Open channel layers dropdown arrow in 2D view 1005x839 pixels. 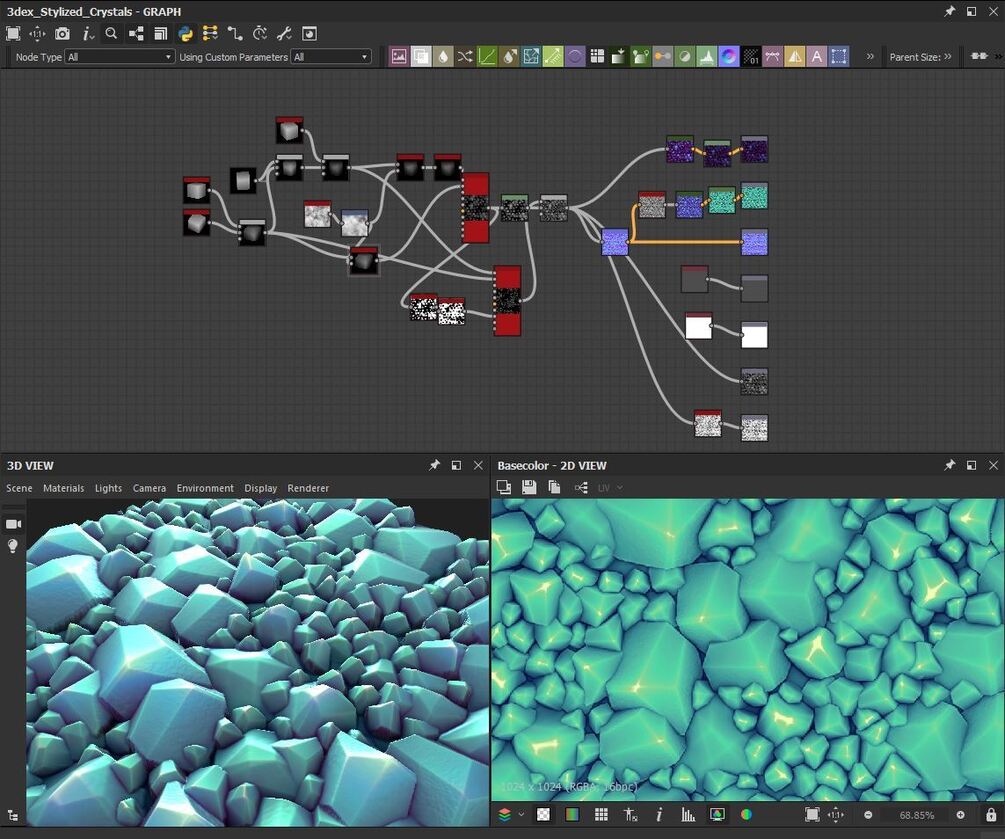pos(521,815)
